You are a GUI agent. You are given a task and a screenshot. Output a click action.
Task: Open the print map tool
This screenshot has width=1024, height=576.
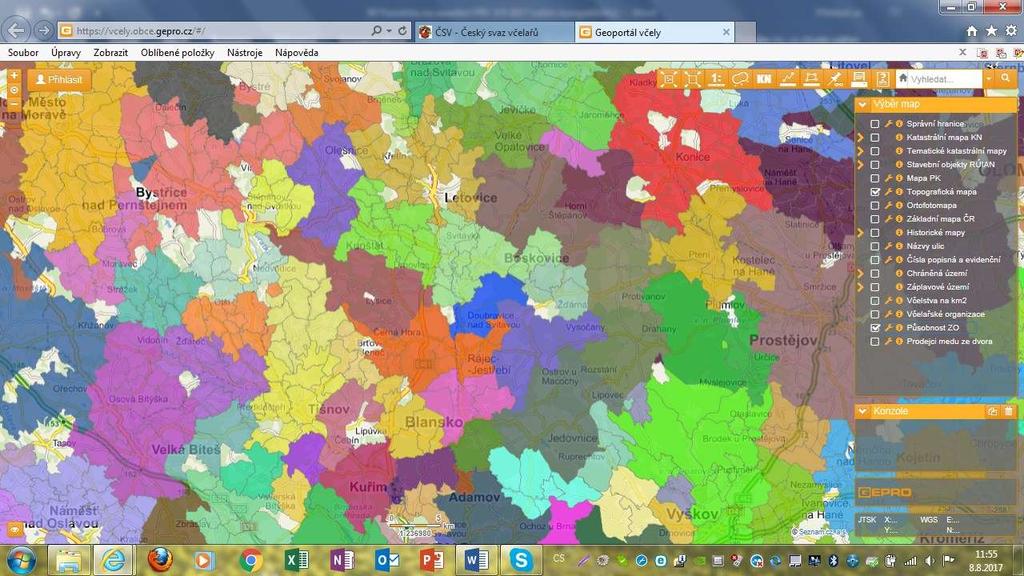[859, 79]
